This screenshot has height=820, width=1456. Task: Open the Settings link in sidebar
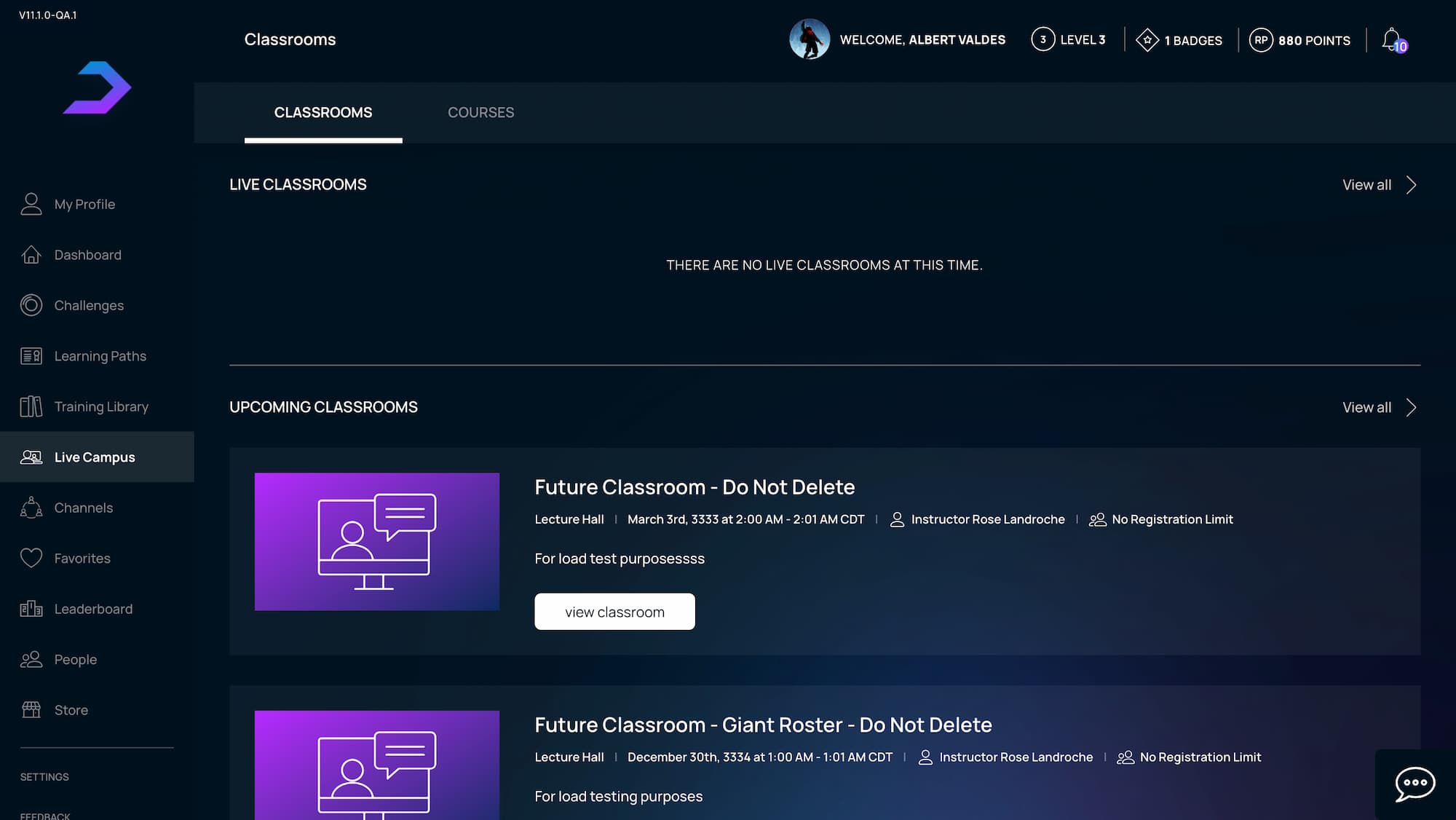[x=44, y=777]
